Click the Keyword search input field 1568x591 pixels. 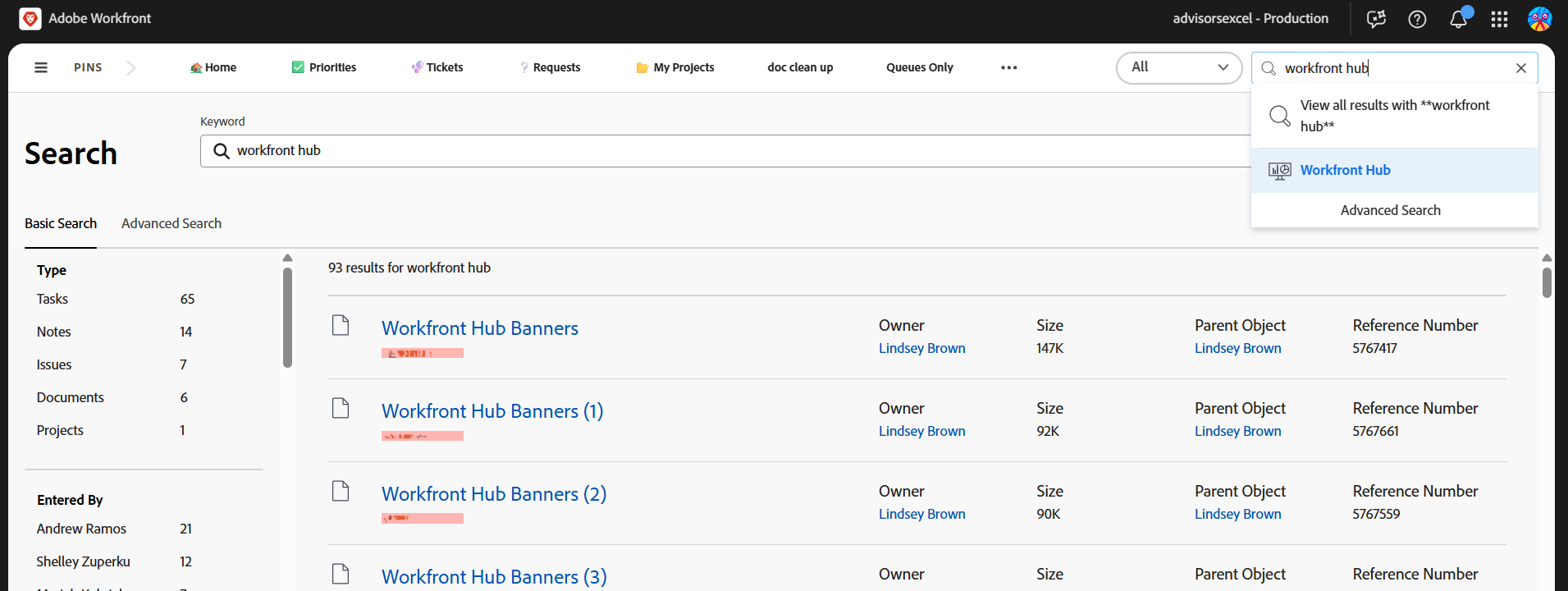(722, 151)
